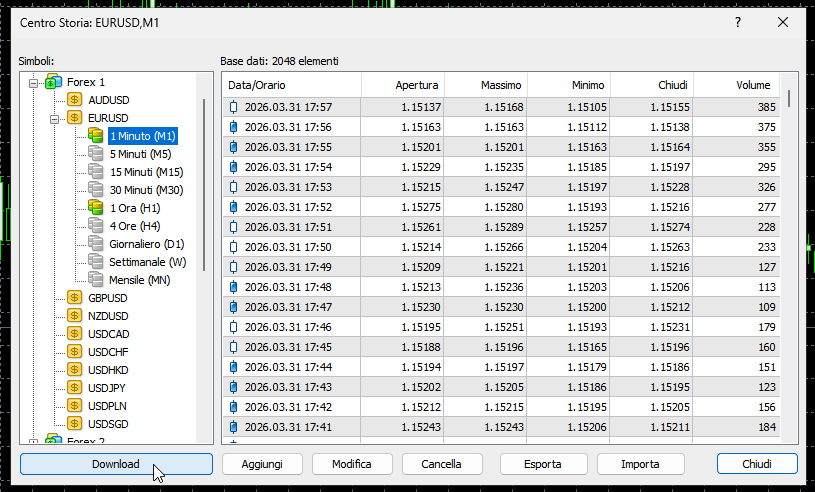Click the 4 Ore (H4) database icon
Viewport: 815px width, 492px height.
96,225
